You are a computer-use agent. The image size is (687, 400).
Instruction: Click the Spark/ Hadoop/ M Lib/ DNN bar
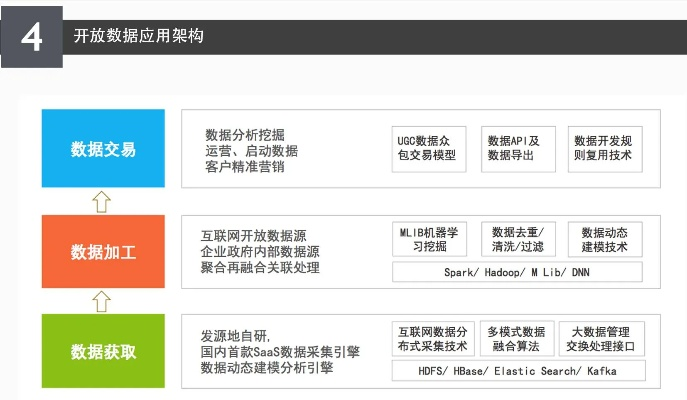(x=517, y=272)
